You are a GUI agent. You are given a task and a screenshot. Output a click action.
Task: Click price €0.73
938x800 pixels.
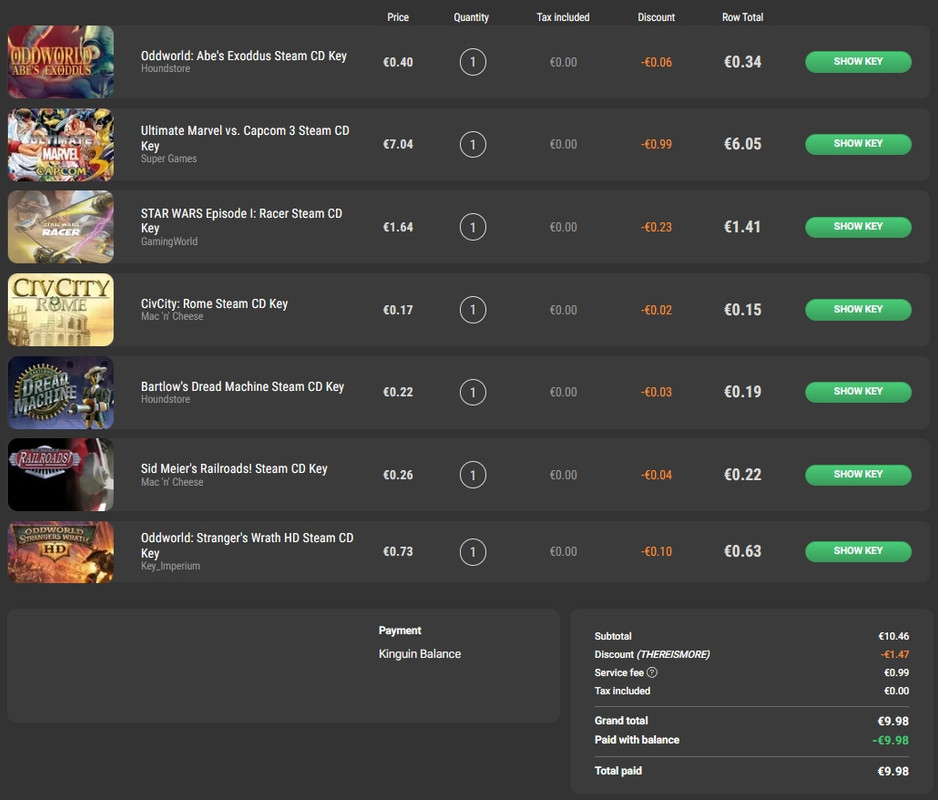click(x=398, y=551)
